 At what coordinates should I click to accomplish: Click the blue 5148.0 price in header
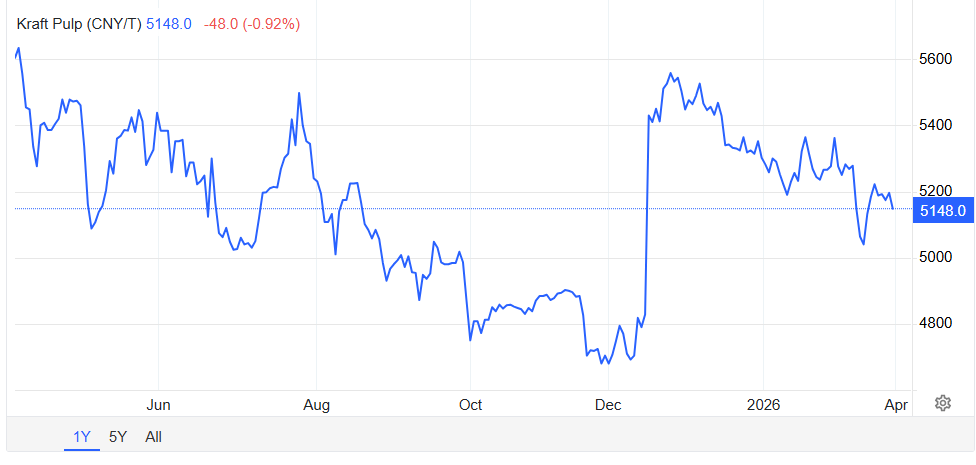(169, 23)
